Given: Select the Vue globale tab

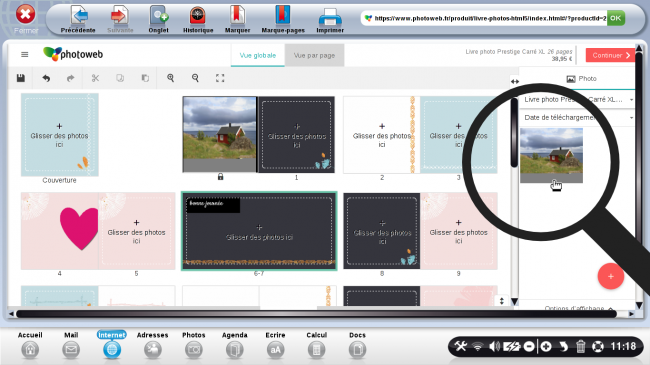Looking at the screenshot, I should tap(257, 55).
